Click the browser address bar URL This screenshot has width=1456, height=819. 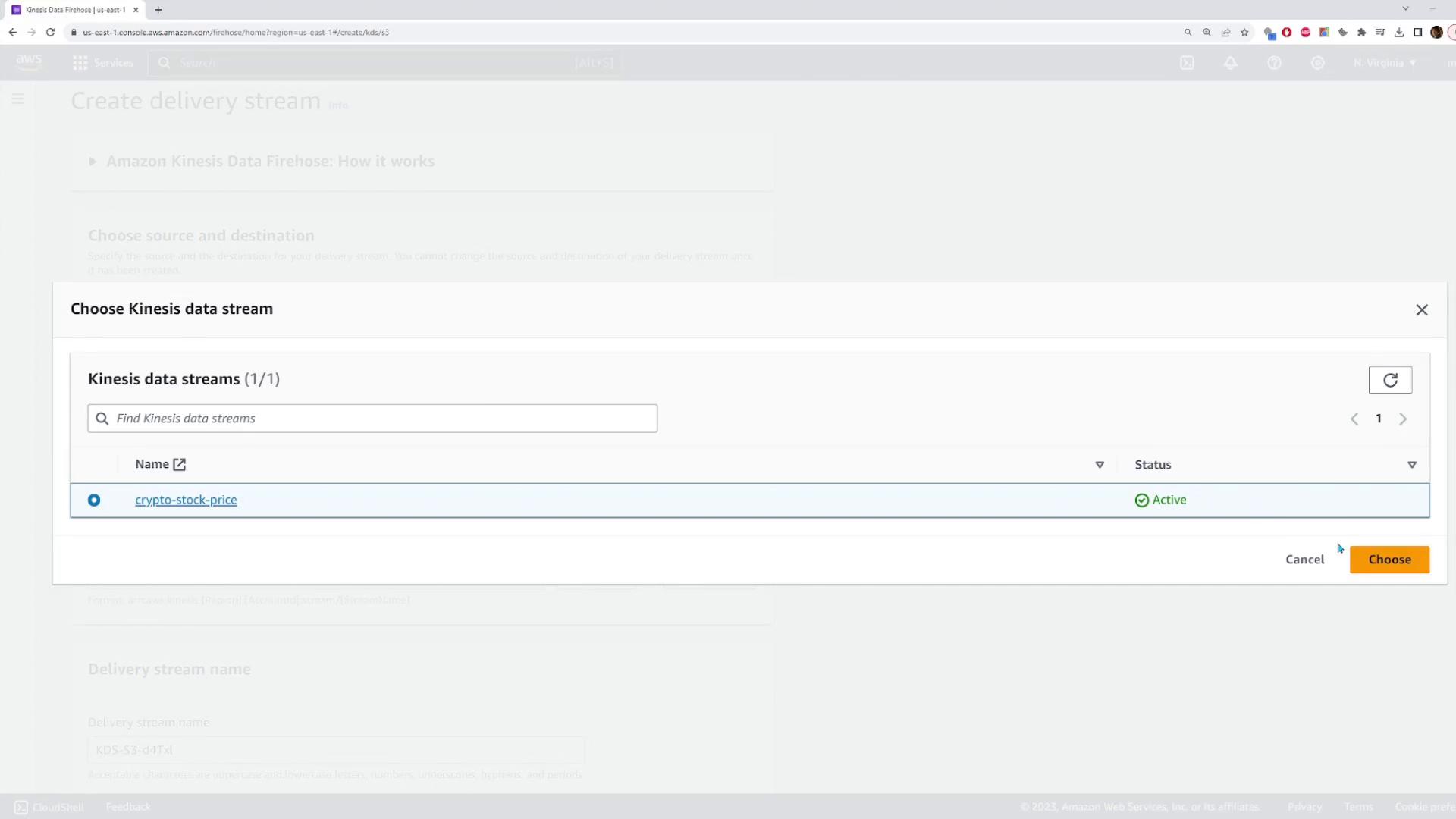coord(236,33)
